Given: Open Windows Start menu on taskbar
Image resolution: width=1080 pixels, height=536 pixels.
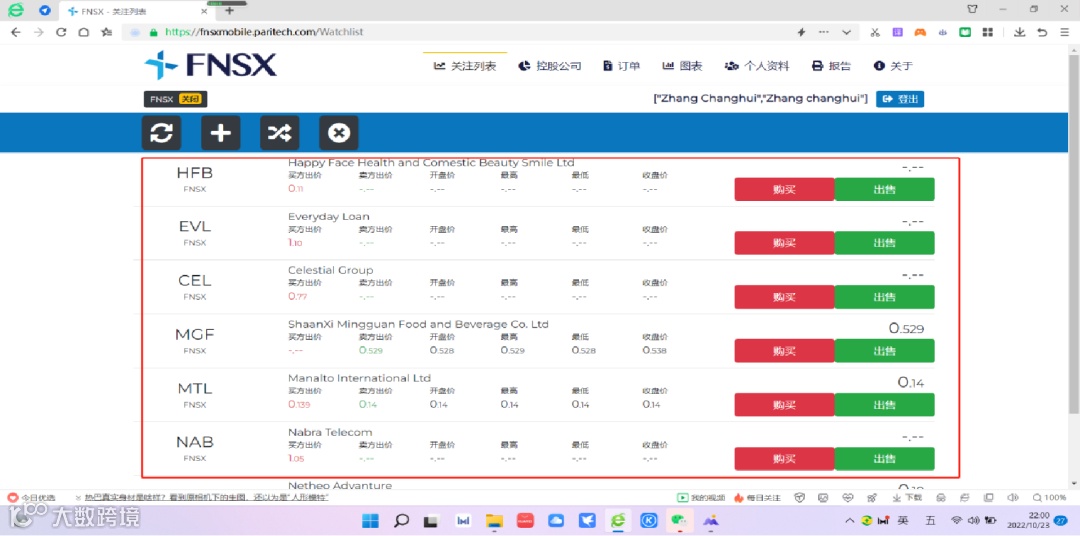Looking at the screenshot, I should (x=371, y=521).
